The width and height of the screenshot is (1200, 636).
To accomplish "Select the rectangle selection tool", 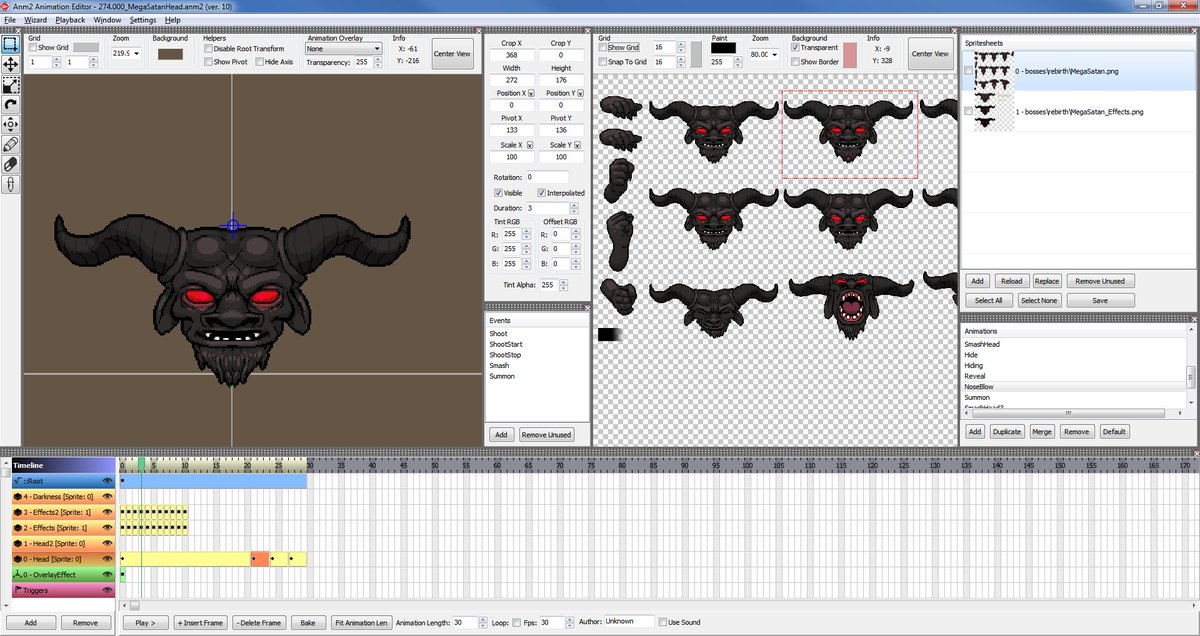I will pyautogui.click(x=10, y=44).
